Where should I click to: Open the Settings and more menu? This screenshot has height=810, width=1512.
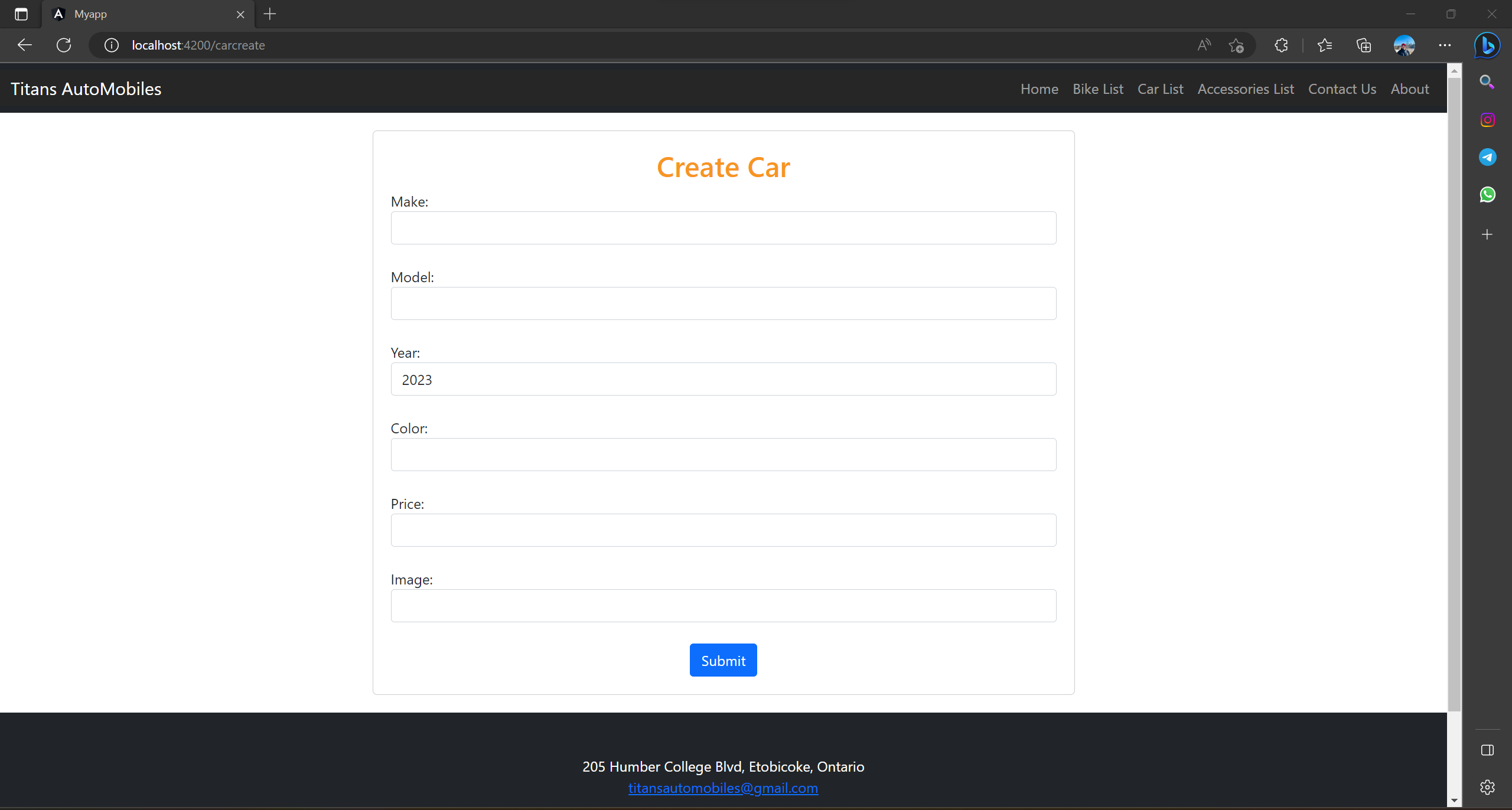coord(1445,45)
